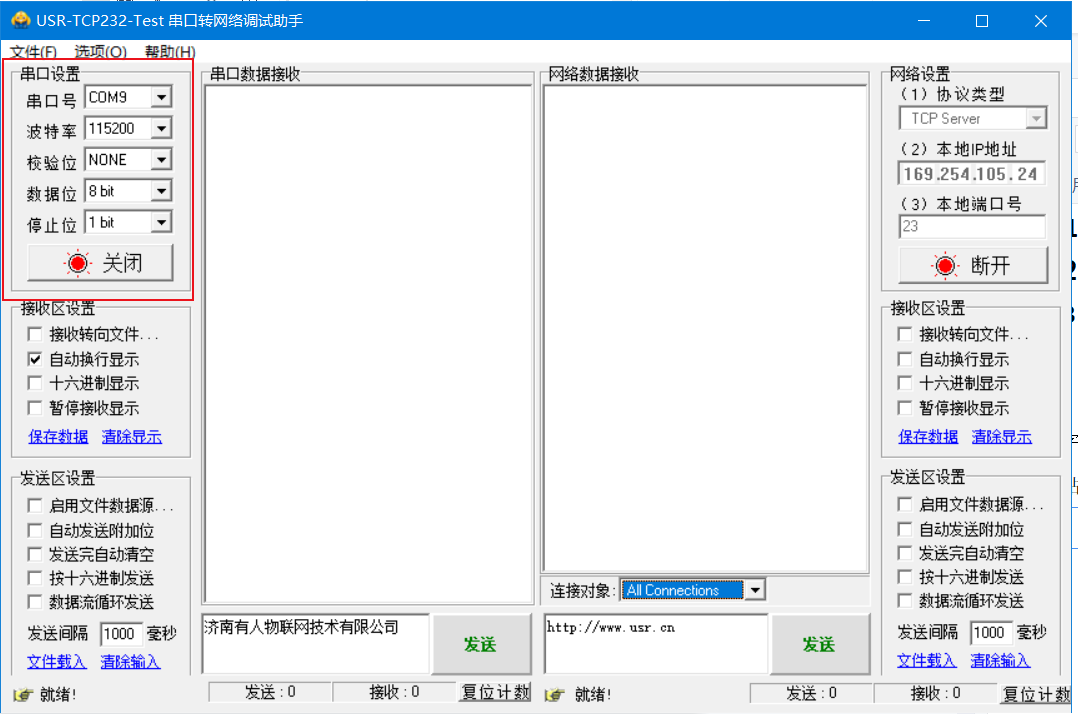Viewport: 1078px width, 714px height.
Task: Uncheck auto line wrap in serial receive settings
Action: pos(36,359)
